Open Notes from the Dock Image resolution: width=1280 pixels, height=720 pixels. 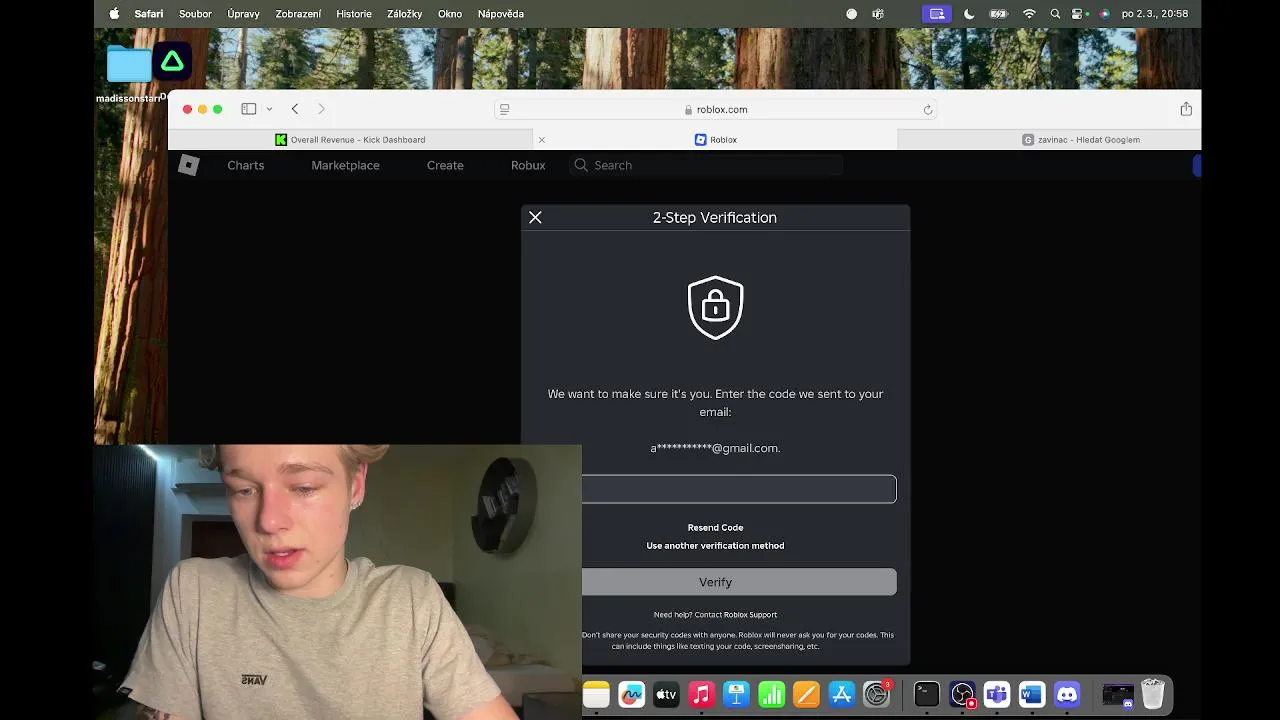[x=596, y=694]
